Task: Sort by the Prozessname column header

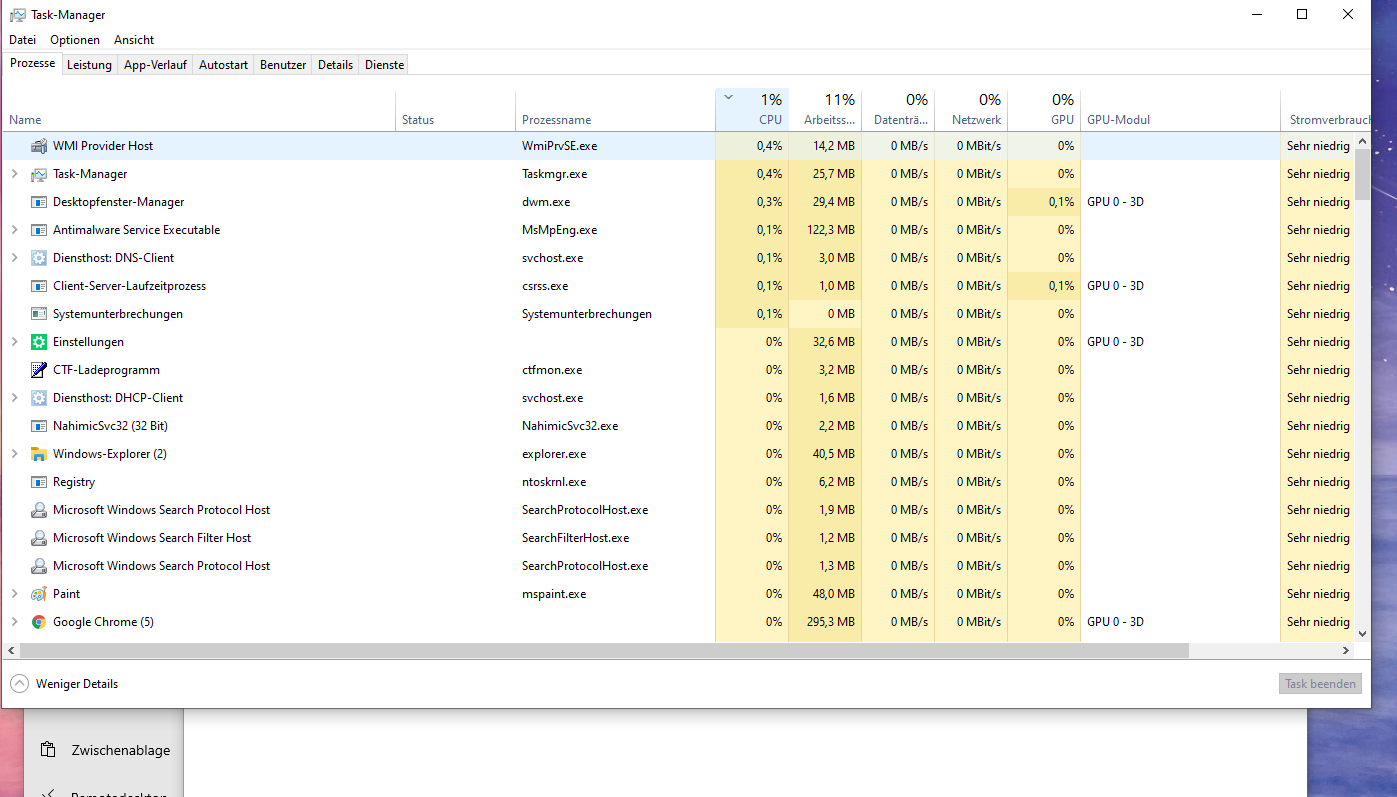Action: coord(615,110)
